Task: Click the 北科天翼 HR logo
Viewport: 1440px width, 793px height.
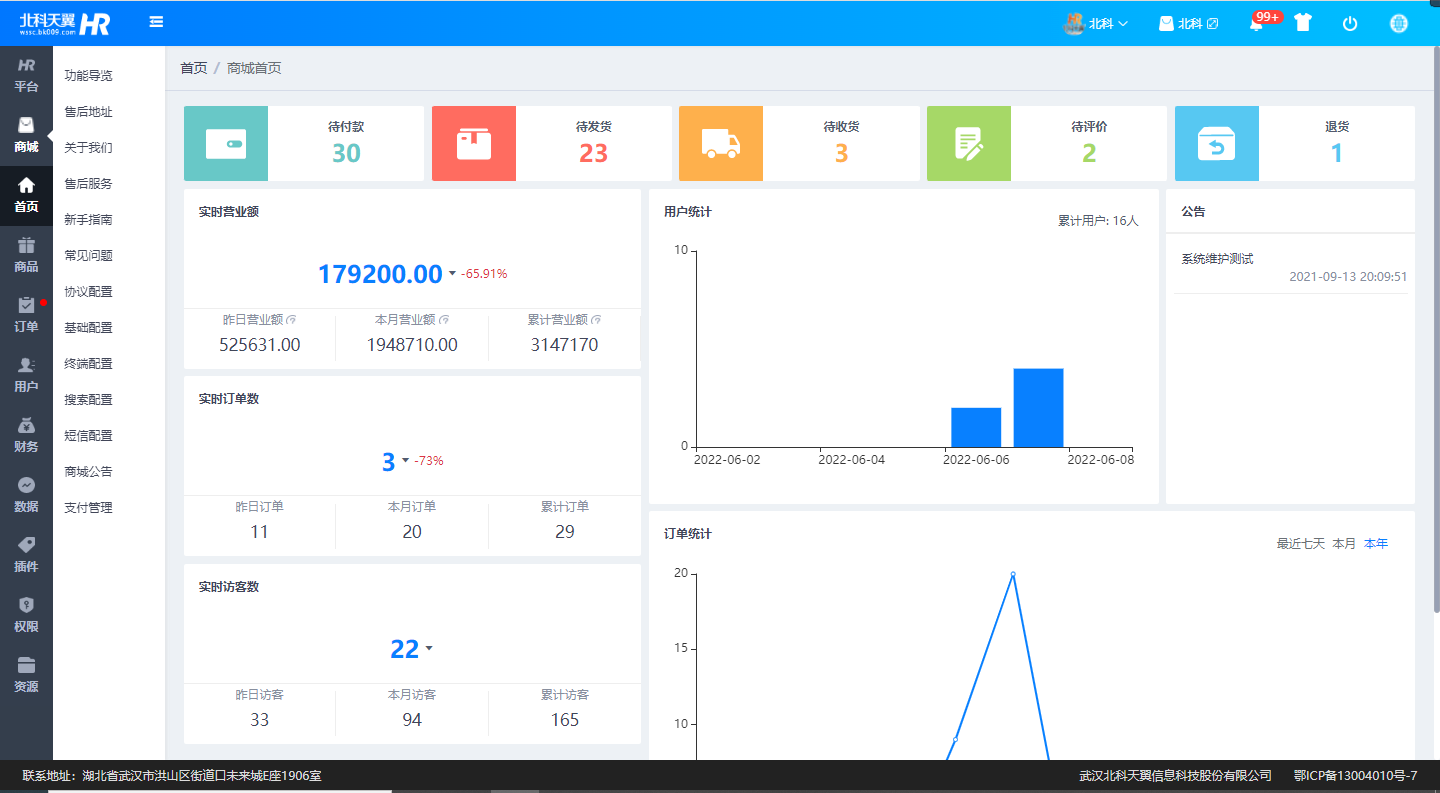Action: pyautogui.click(x=65, y=23)
